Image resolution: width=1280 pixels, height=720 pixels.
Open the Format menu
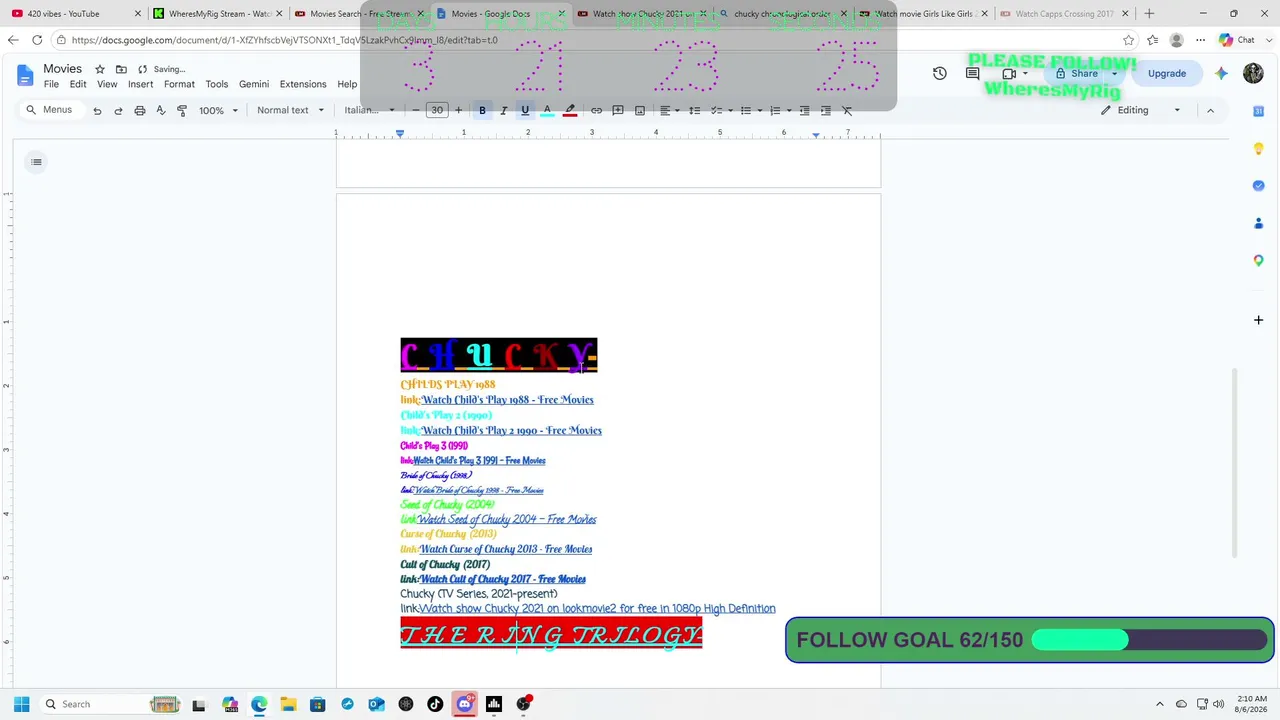point(179,85)
